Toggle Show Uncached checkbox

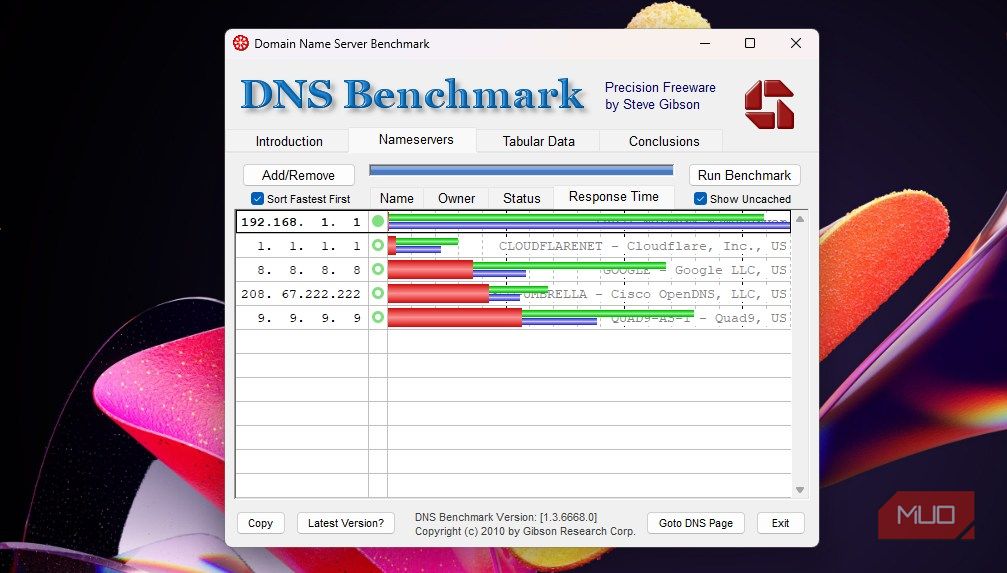coord(701,198)
